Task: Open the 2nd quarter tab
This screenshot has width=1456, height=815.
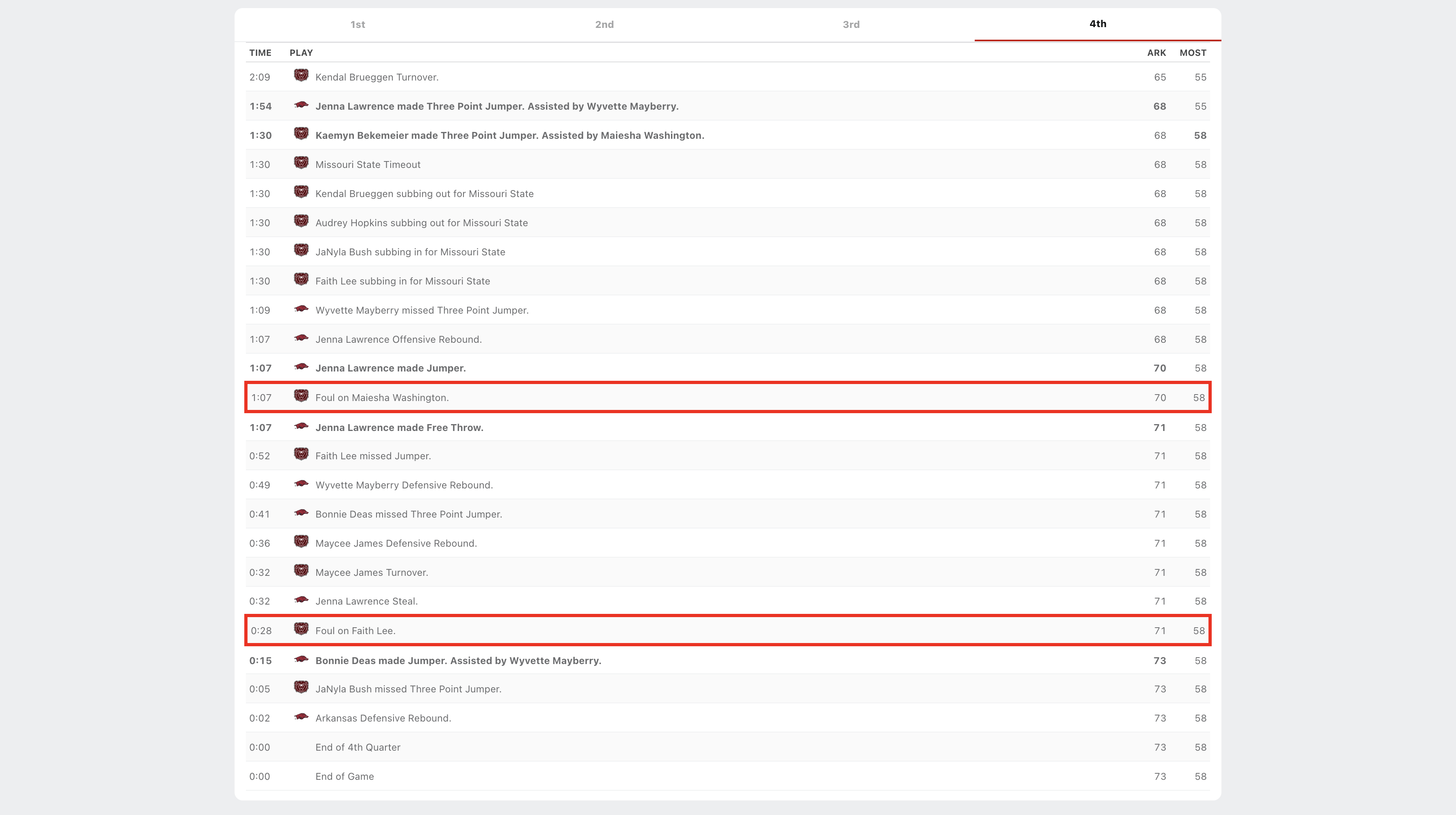Action: click(604, 24)
